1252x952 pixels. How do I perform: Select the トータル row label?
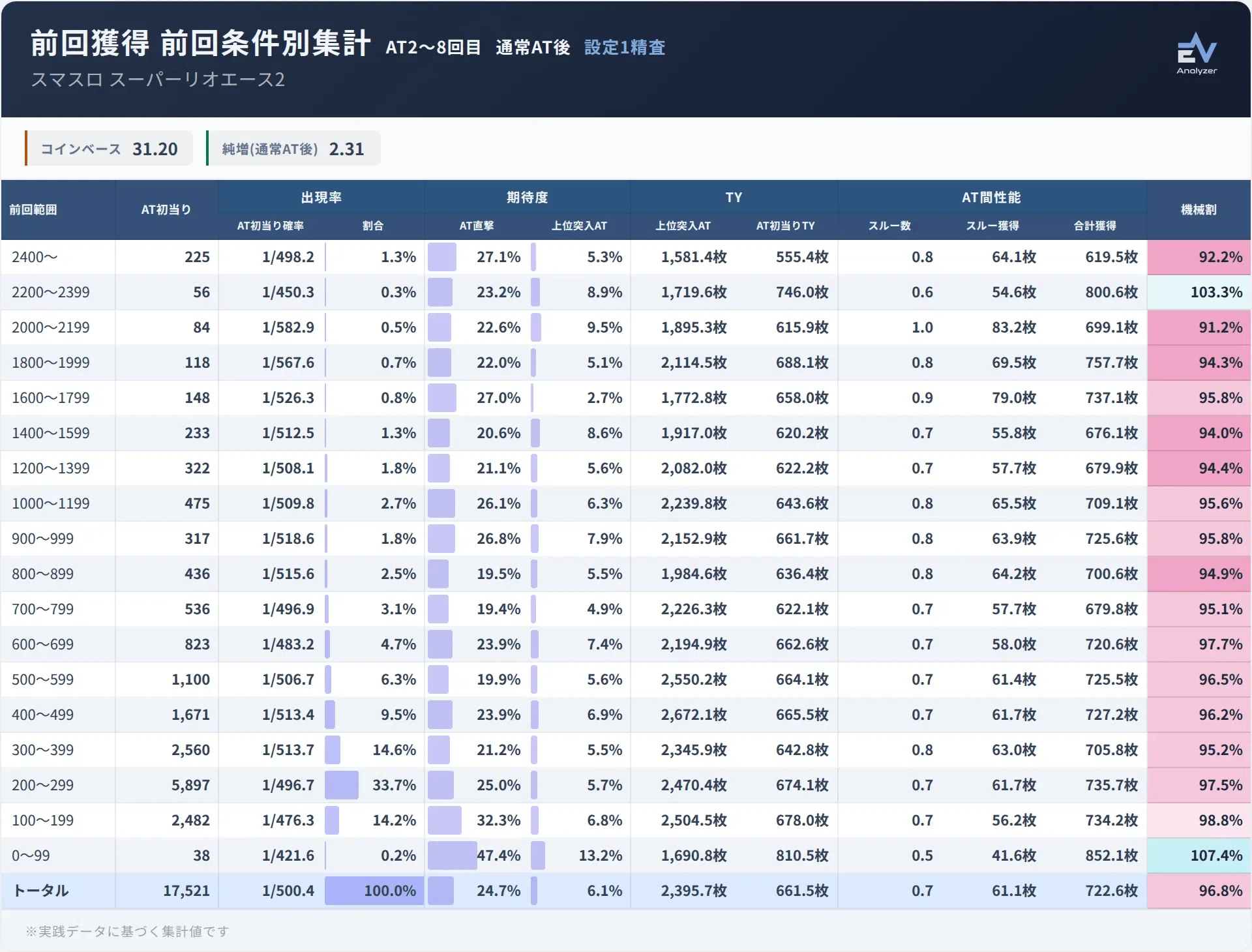click(x=40, y=891)
